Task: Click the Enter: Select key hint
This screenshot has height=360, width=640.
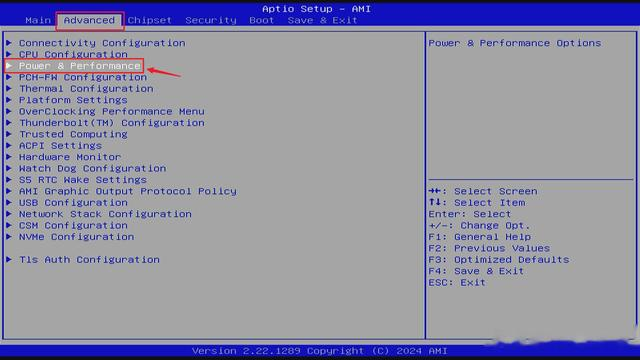Action: [470, 214]
